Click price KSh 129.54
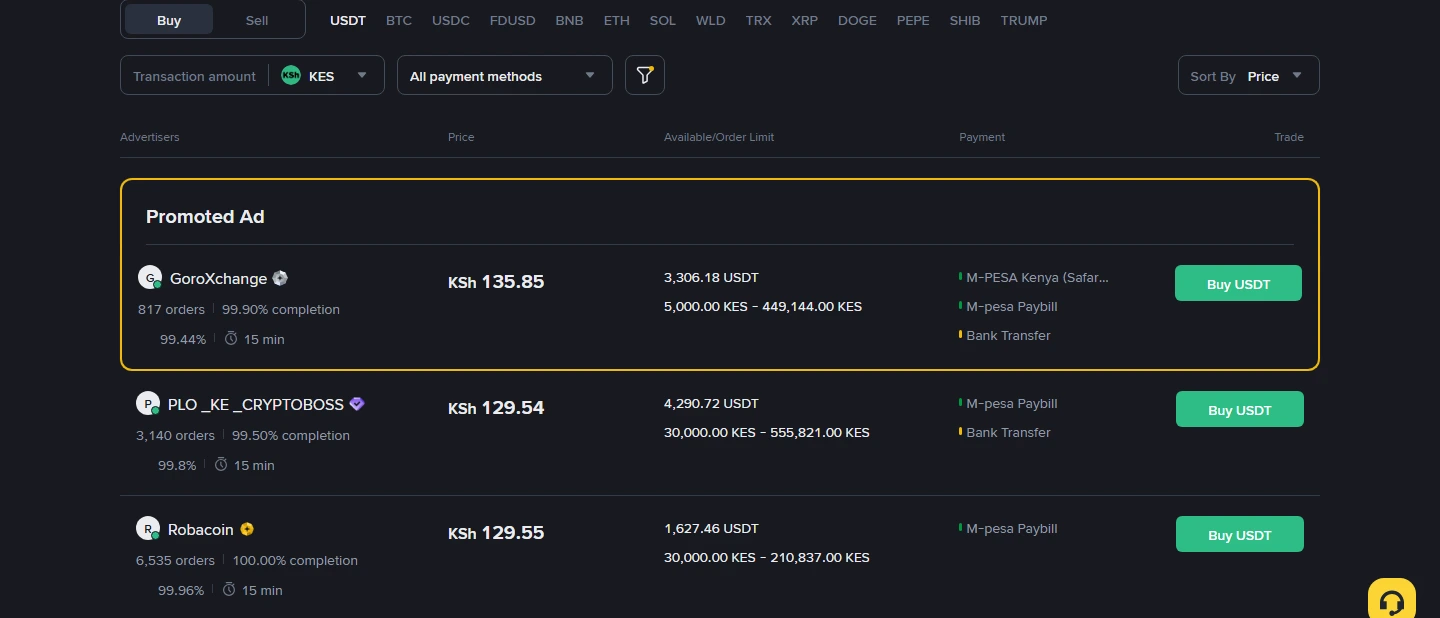Image resolution: width=1440 pixels, height=618 pixels. tap(496, 408)
